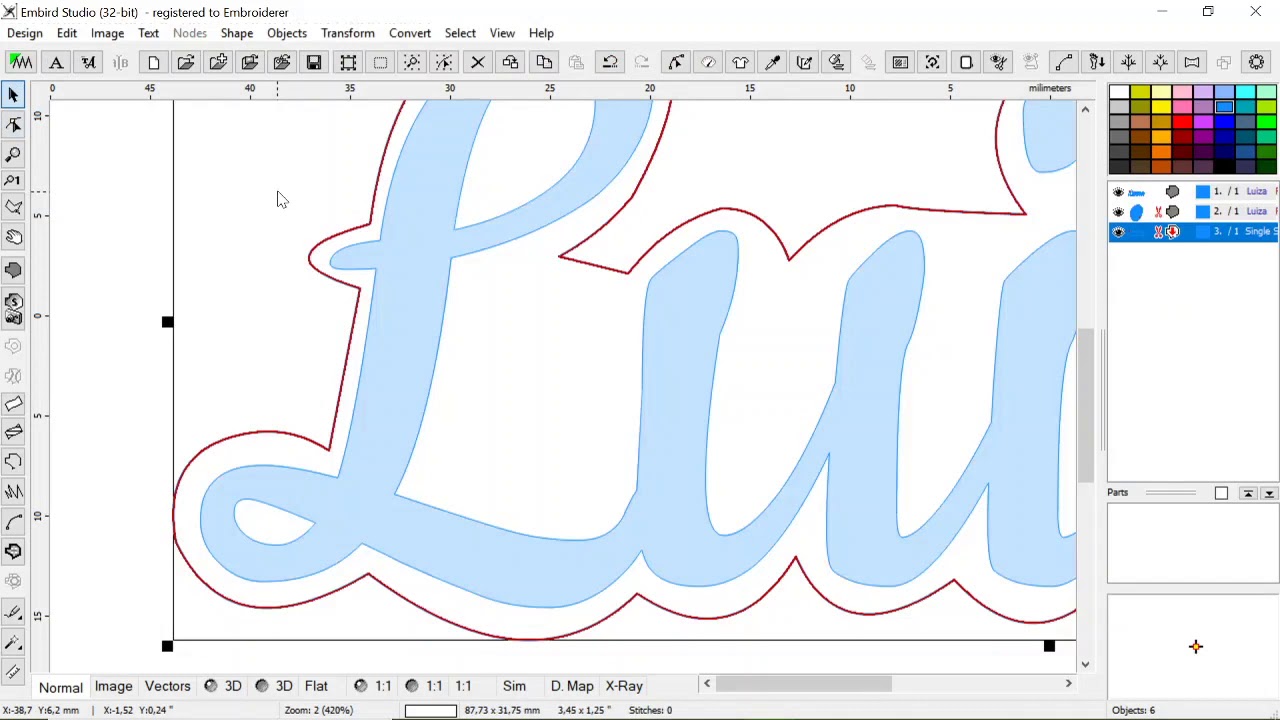
Task: Click the color box of object 1
Action: coord(1203,192)
